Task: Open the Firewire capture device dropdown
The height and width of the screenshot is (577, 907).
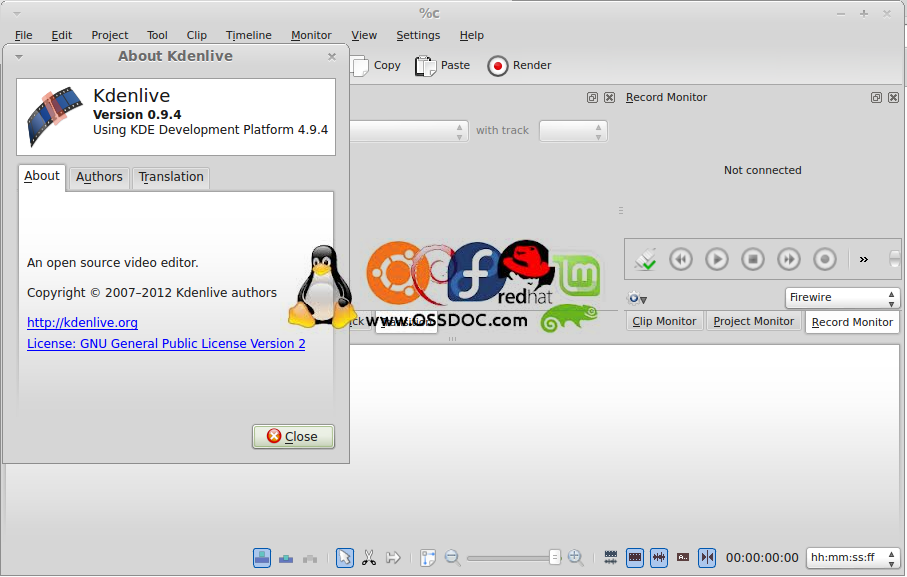Action: 842,297
